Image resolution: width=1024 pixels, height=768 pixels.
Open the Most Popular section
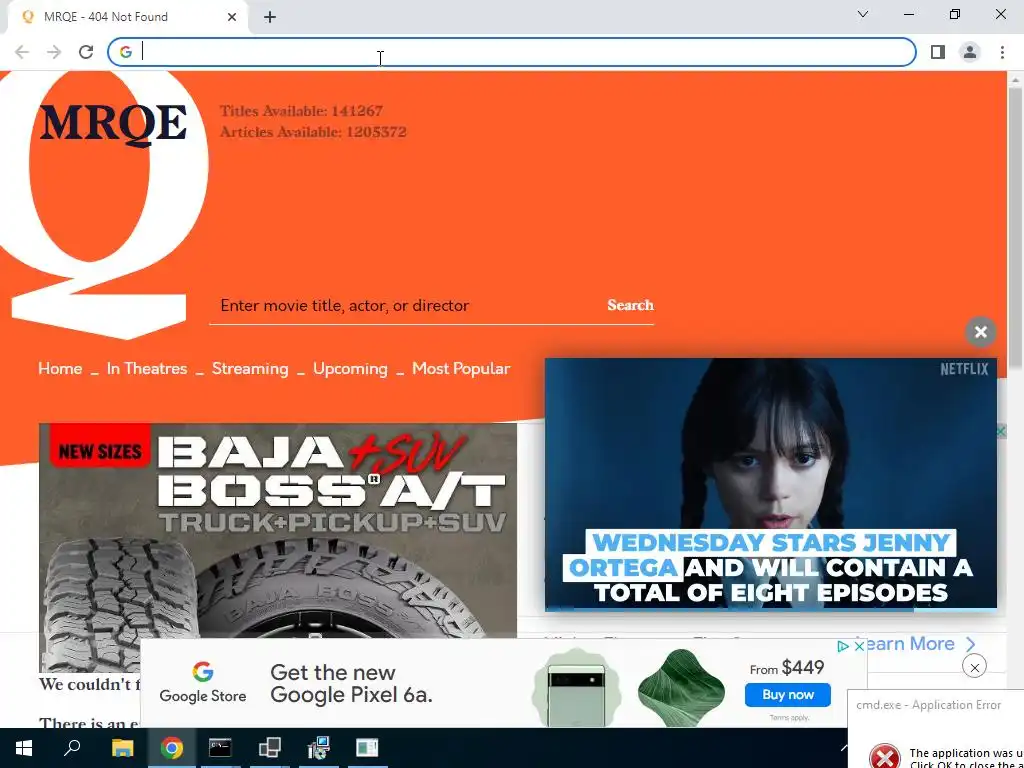(461, 369)
